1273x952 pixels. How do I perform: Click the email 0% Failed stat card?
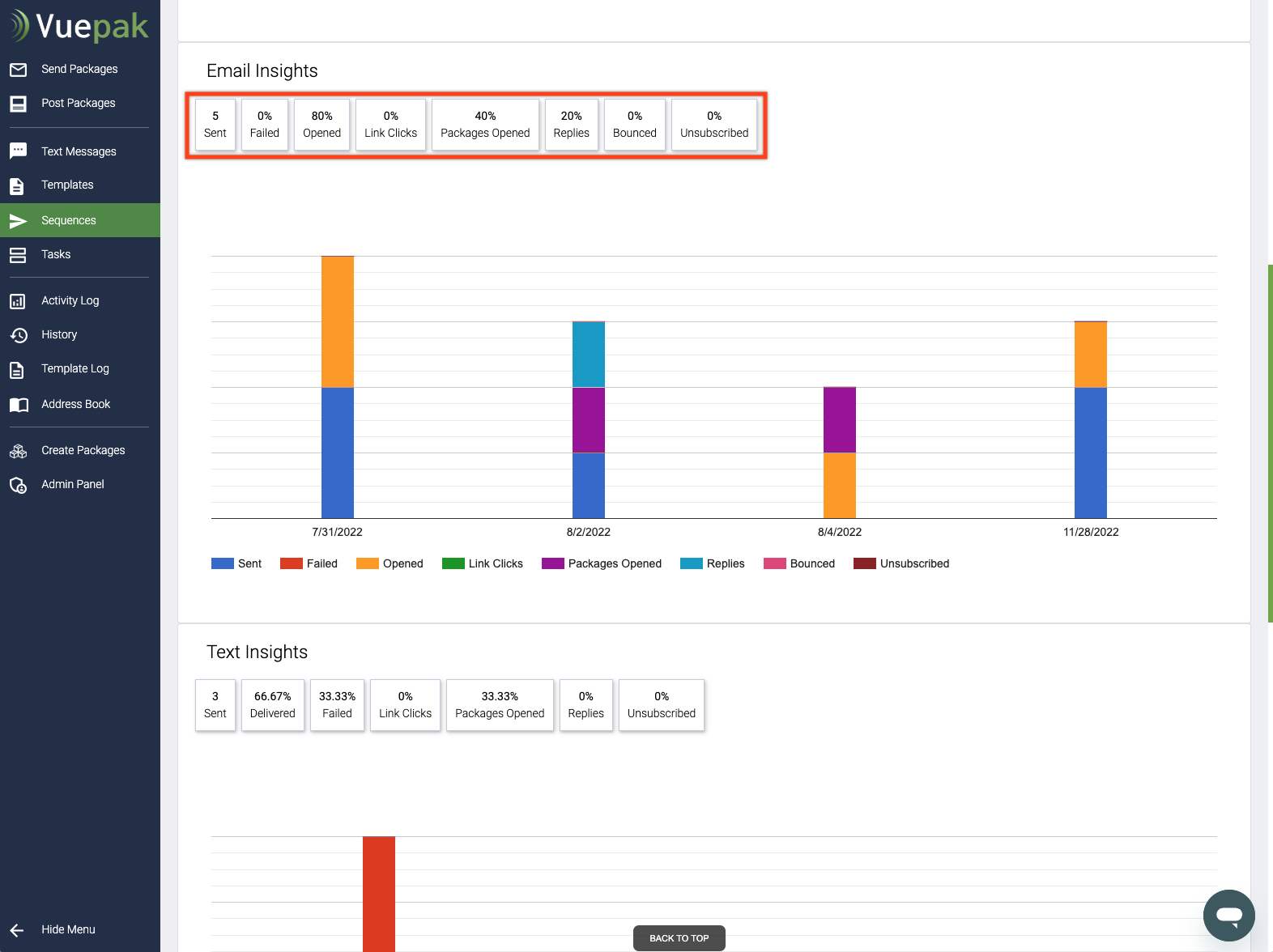(x=265, y=125)
